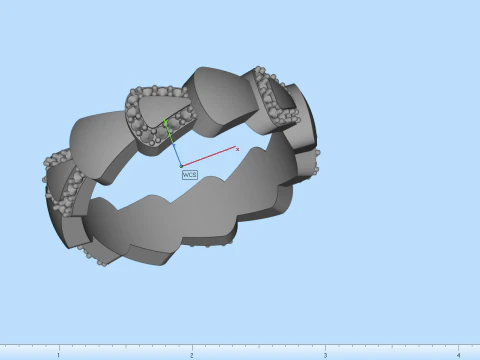
Task: Select the blue Z axis line
Action: pyautogui.click(x=177, y=155)
